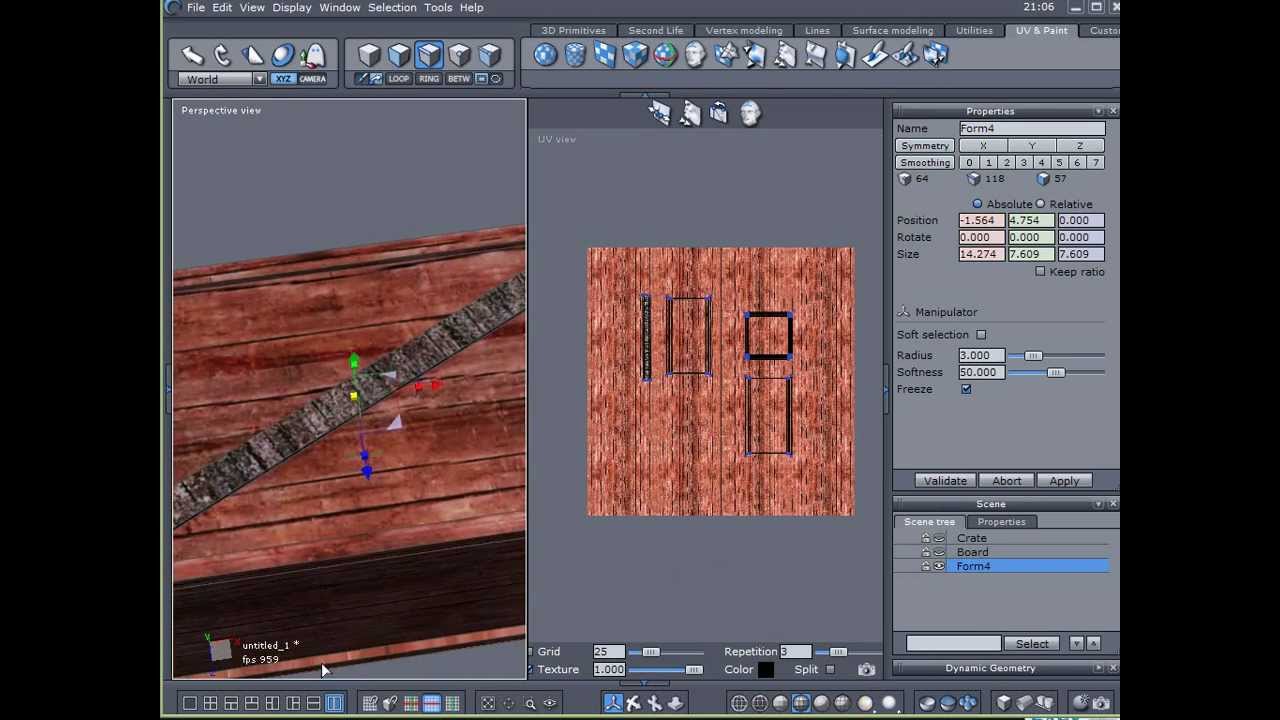This screenshot has height=720, width=1280.
Task: Click the camera render icon in bottom right toolbar
Action: coord(1101,704)
